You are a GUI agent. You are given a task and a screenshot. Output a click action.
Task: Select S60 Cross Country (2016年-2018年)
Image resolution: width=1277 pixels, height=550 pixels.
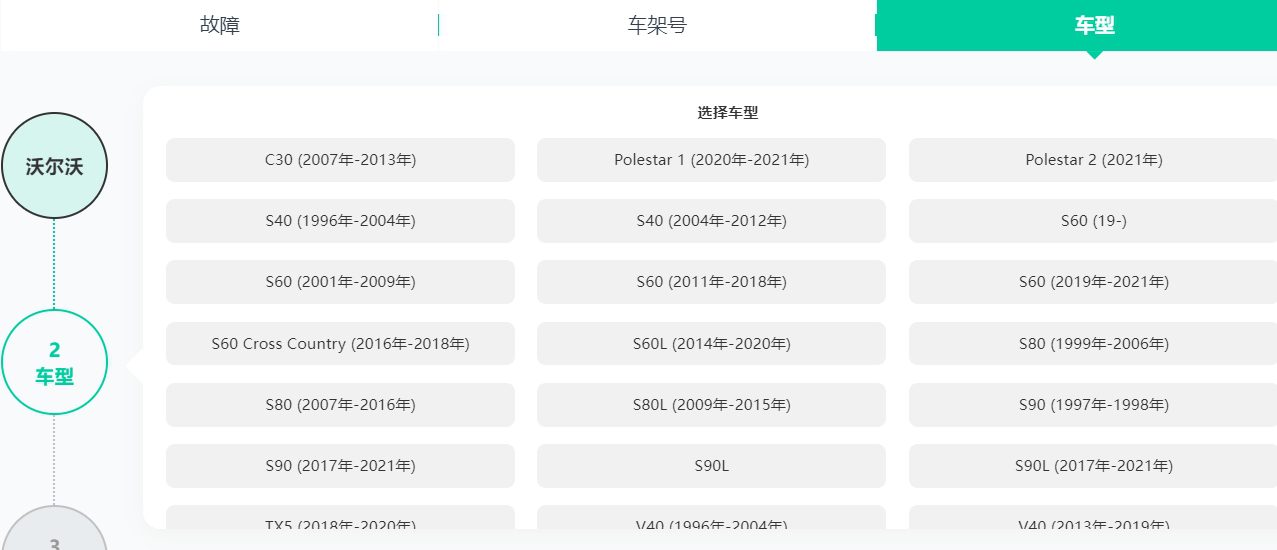coord(340,344)
